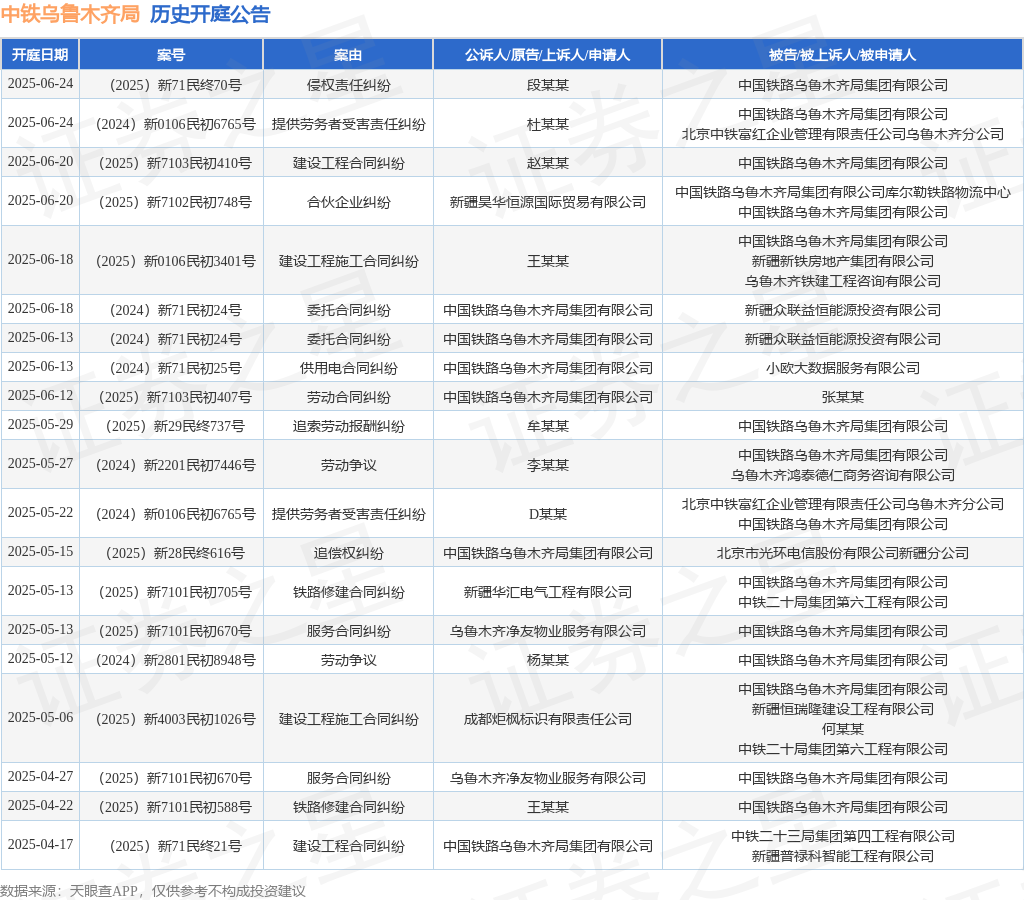The height and width of the screenshot is (900, 1024).
Task: Click the 案号 column header
Action: (171, 55)
